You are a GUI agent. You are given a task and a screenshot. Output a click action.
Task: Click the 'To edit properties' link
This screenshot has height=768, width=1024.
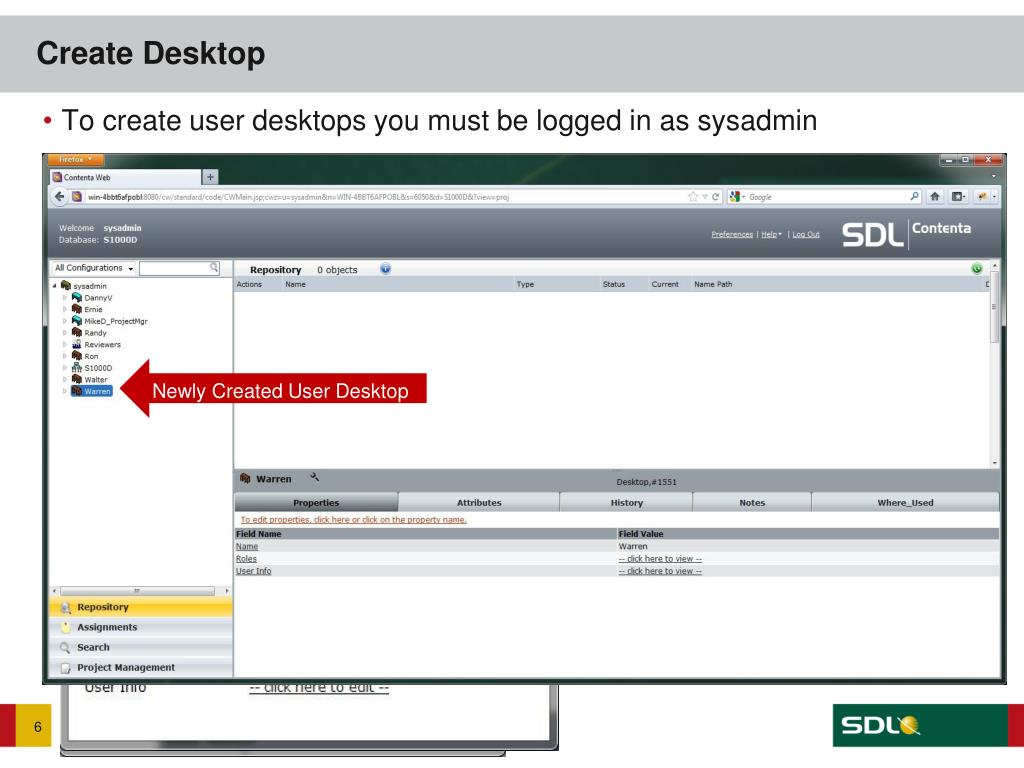point(353,520)
